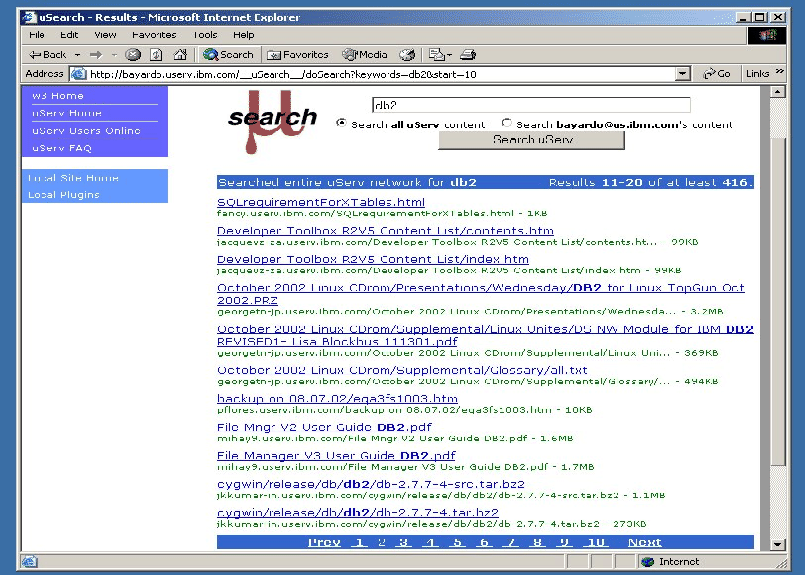
Task: Open the Forward history dropdown arrow
Action: pyautogui.click(x=114, y=54)
